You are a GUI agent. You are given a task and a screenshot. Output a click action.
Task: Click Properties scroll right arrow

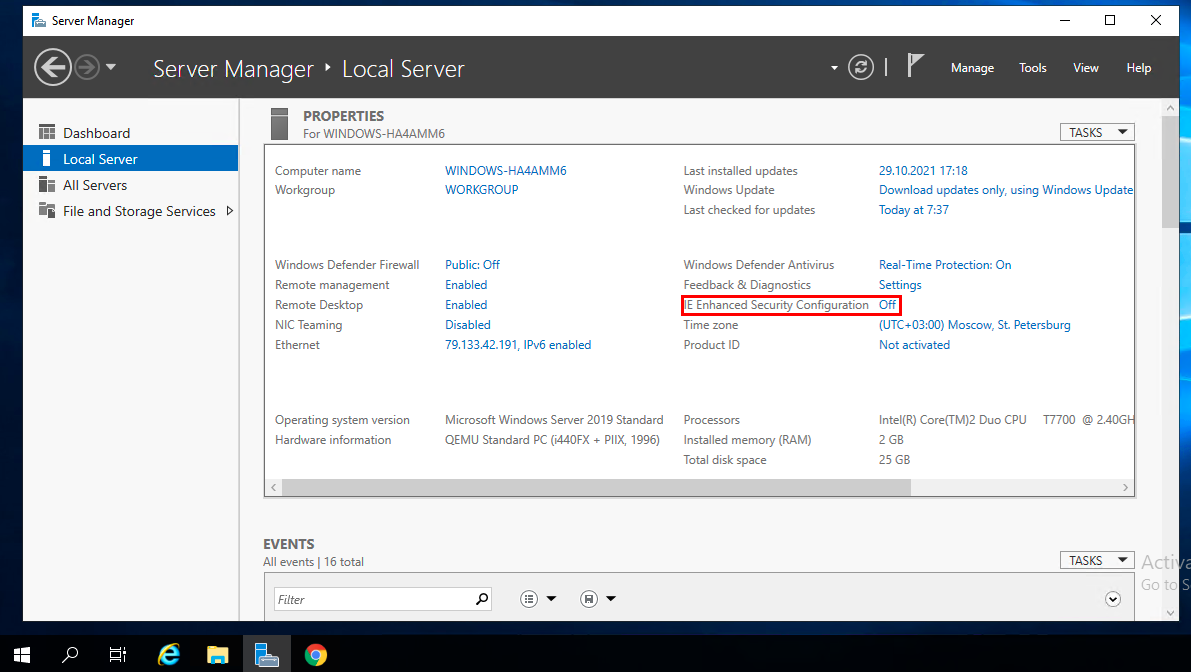pyautogui.click(x=1126, y=487)
